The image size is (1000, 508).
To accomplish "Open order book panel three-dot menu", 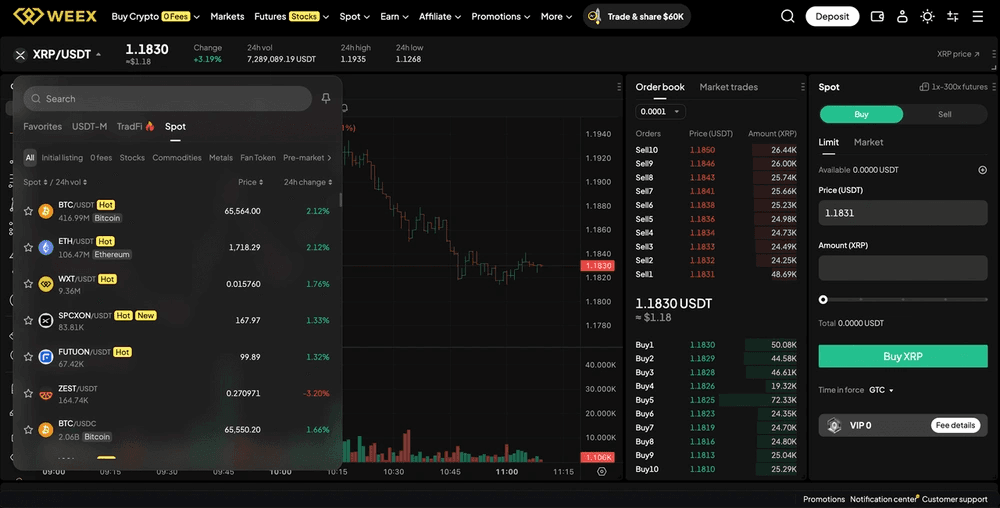I will click(x=802, y=87).
